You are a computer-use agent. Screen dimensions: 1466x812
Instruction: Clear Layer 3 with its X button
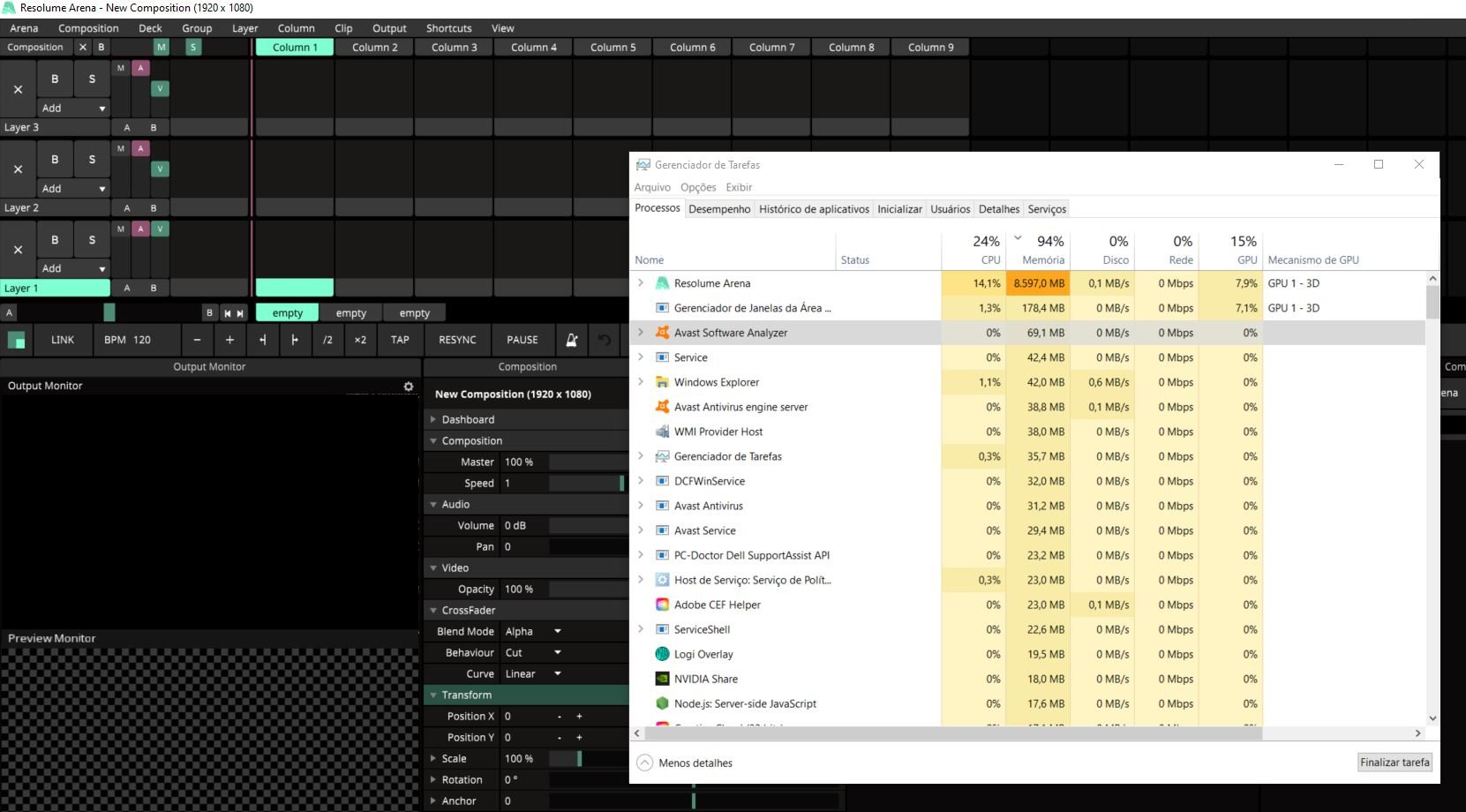coord(18,89)
